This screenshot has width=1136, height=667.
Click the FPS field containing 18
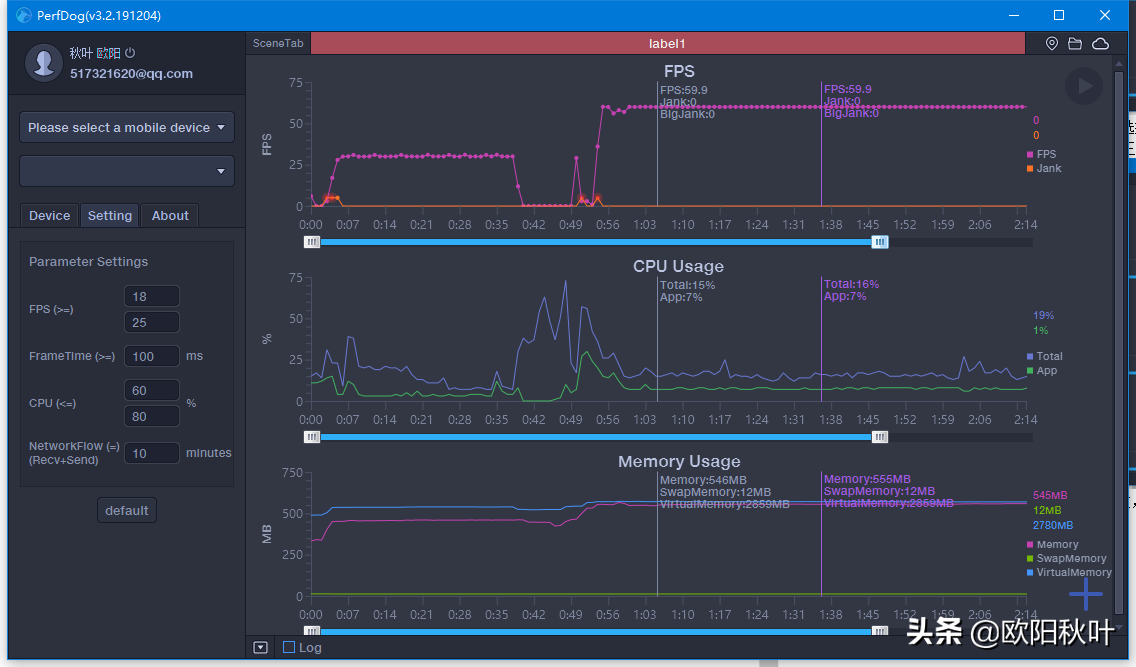tap(151, 296)
